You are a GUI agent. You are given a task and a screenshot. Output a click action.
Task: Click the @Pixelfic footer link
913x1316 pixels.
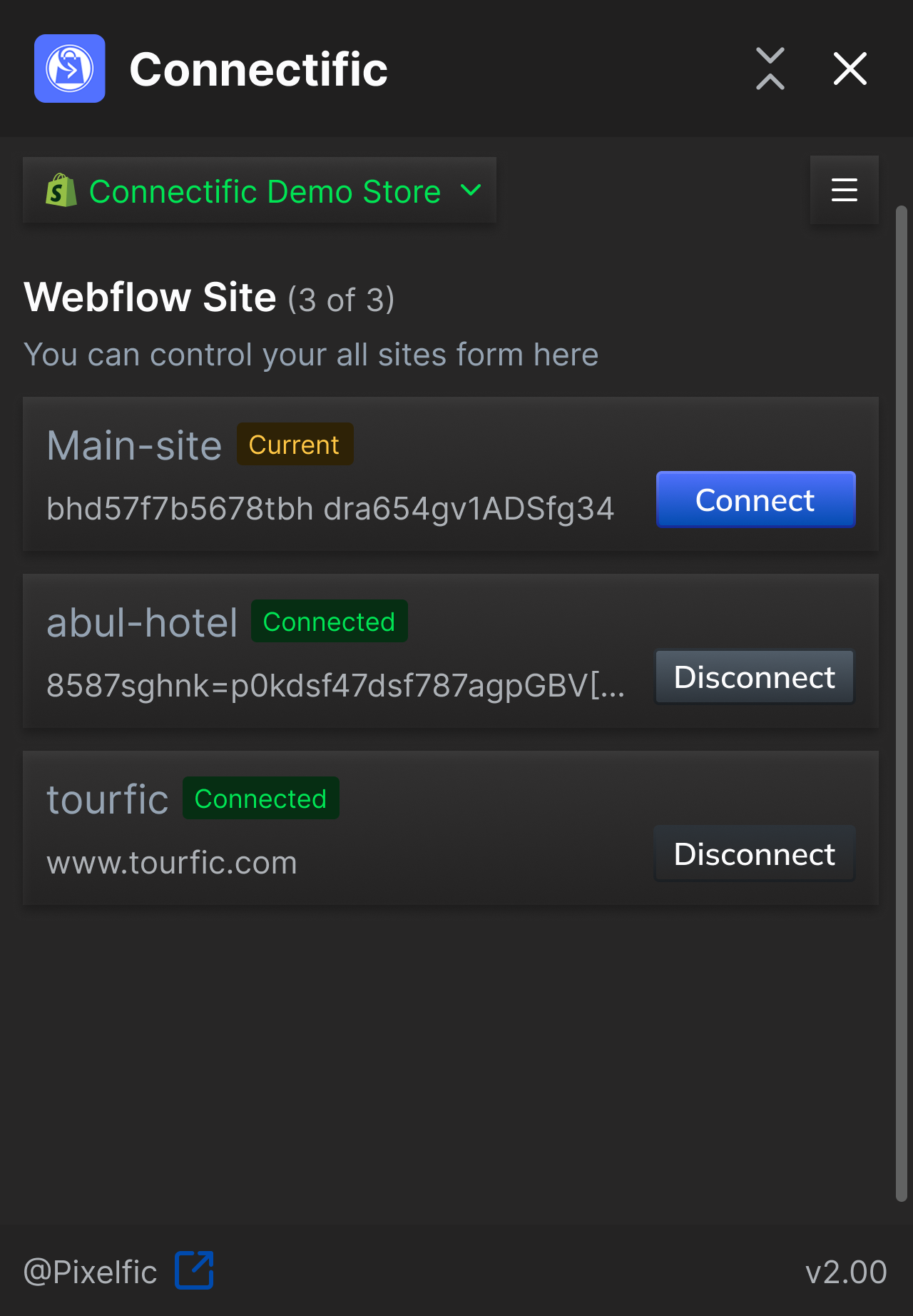point(90,1272)
